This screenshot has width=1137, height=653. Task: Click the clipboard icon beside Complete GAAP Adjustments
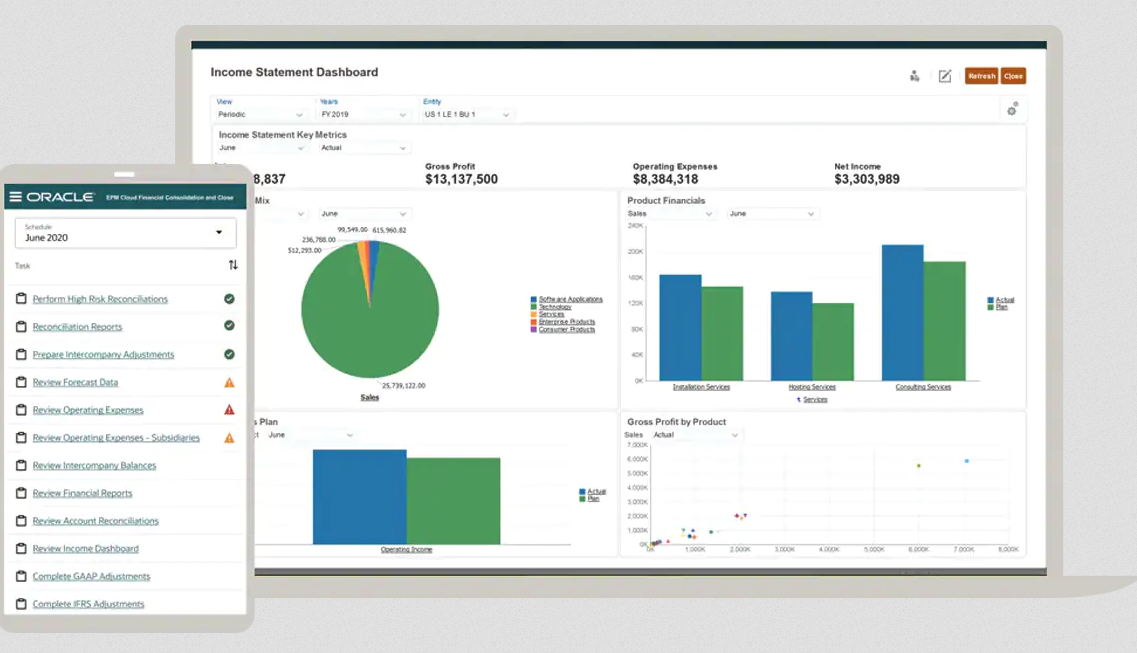click(21, 576)
